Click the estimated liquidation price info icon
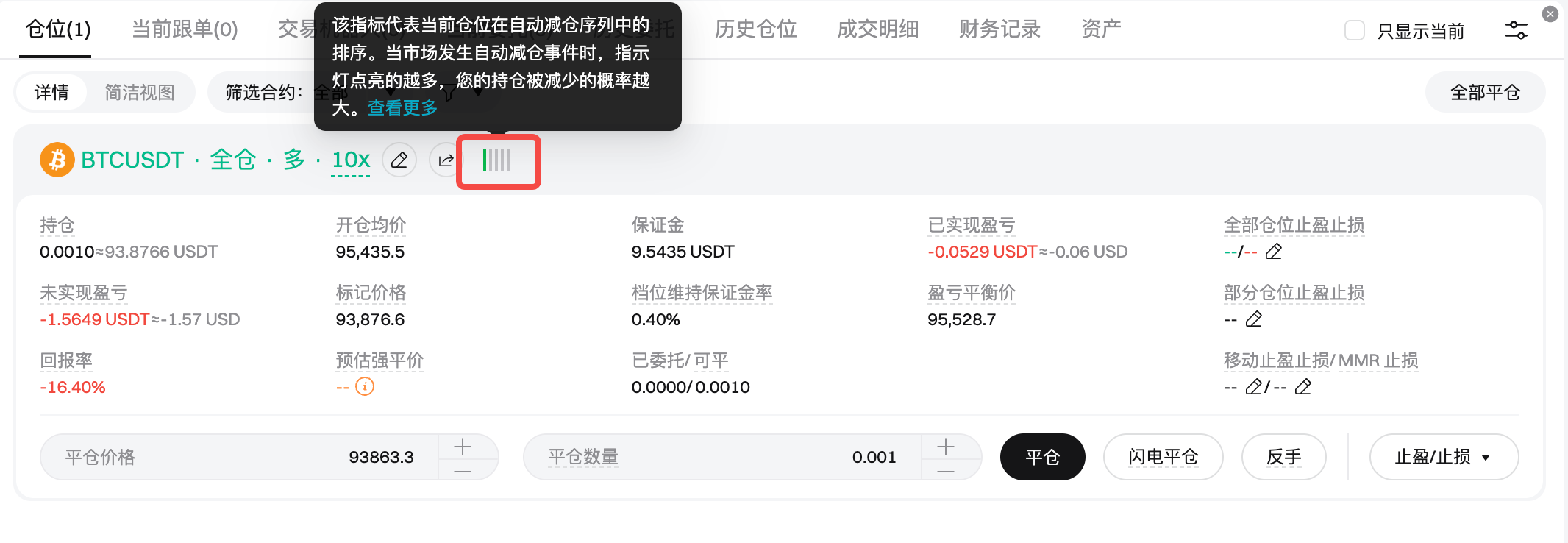The image size is (1568, 543). click(x=365, y=386)
